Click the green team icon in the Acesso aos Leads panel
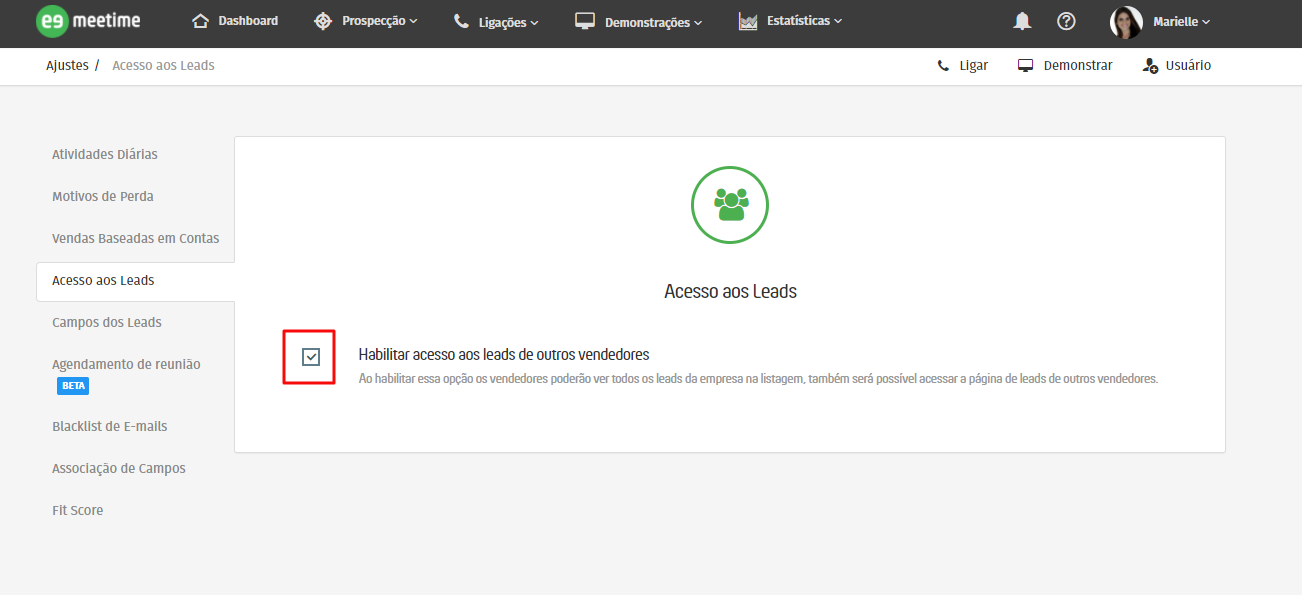 pyautogui.click(x=730, y=204)
